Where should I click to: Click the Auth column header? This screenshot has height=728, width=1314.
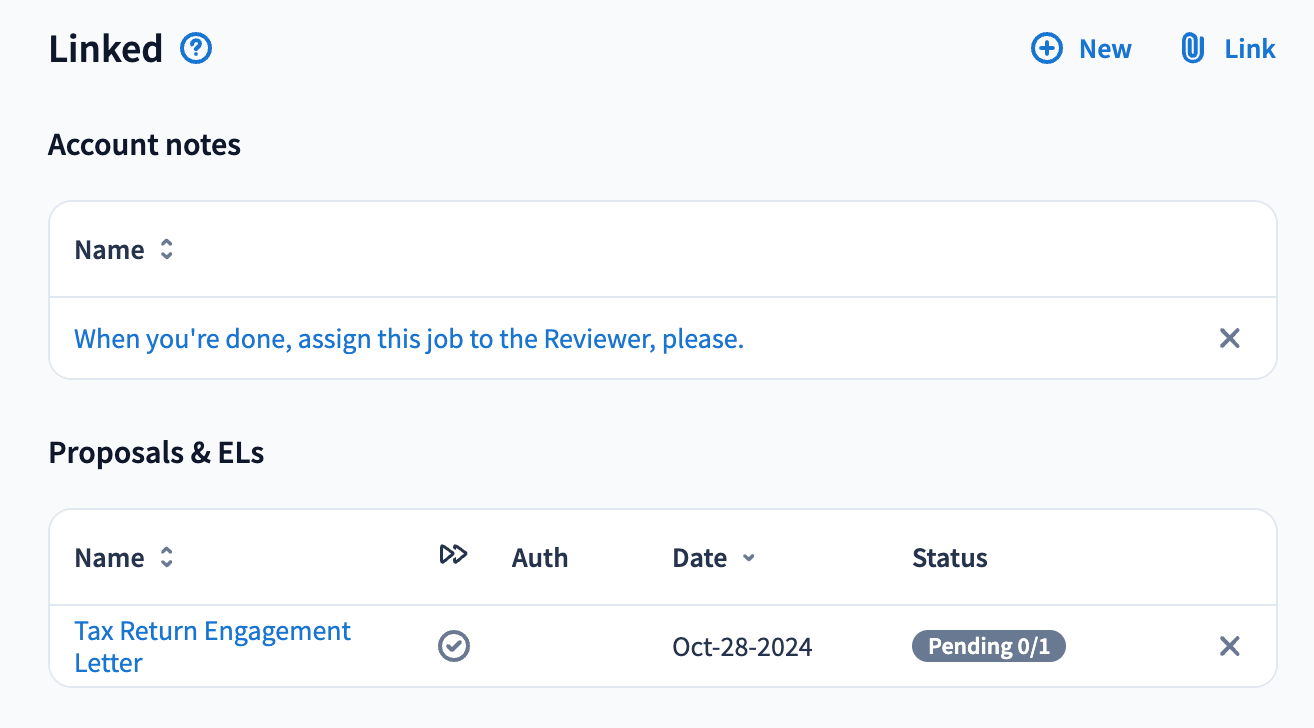[539, 558]
